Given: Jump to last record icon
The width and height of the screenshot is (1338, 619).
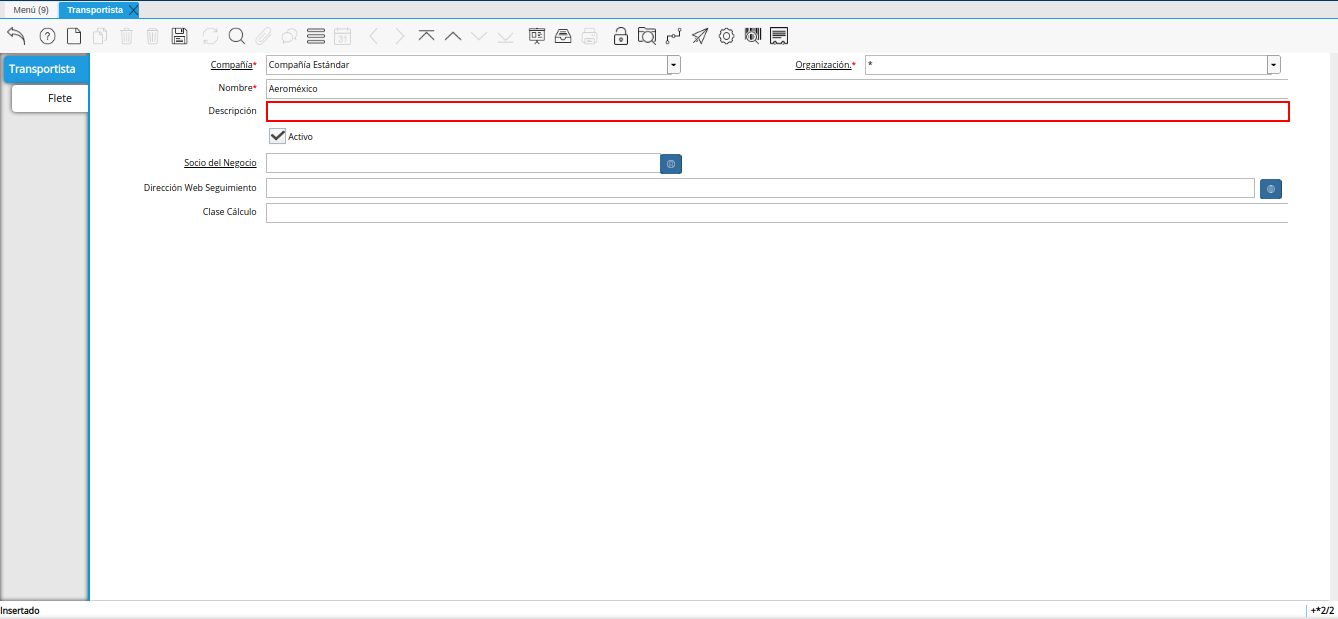Looking at the screenshot, I should point(505,36).
